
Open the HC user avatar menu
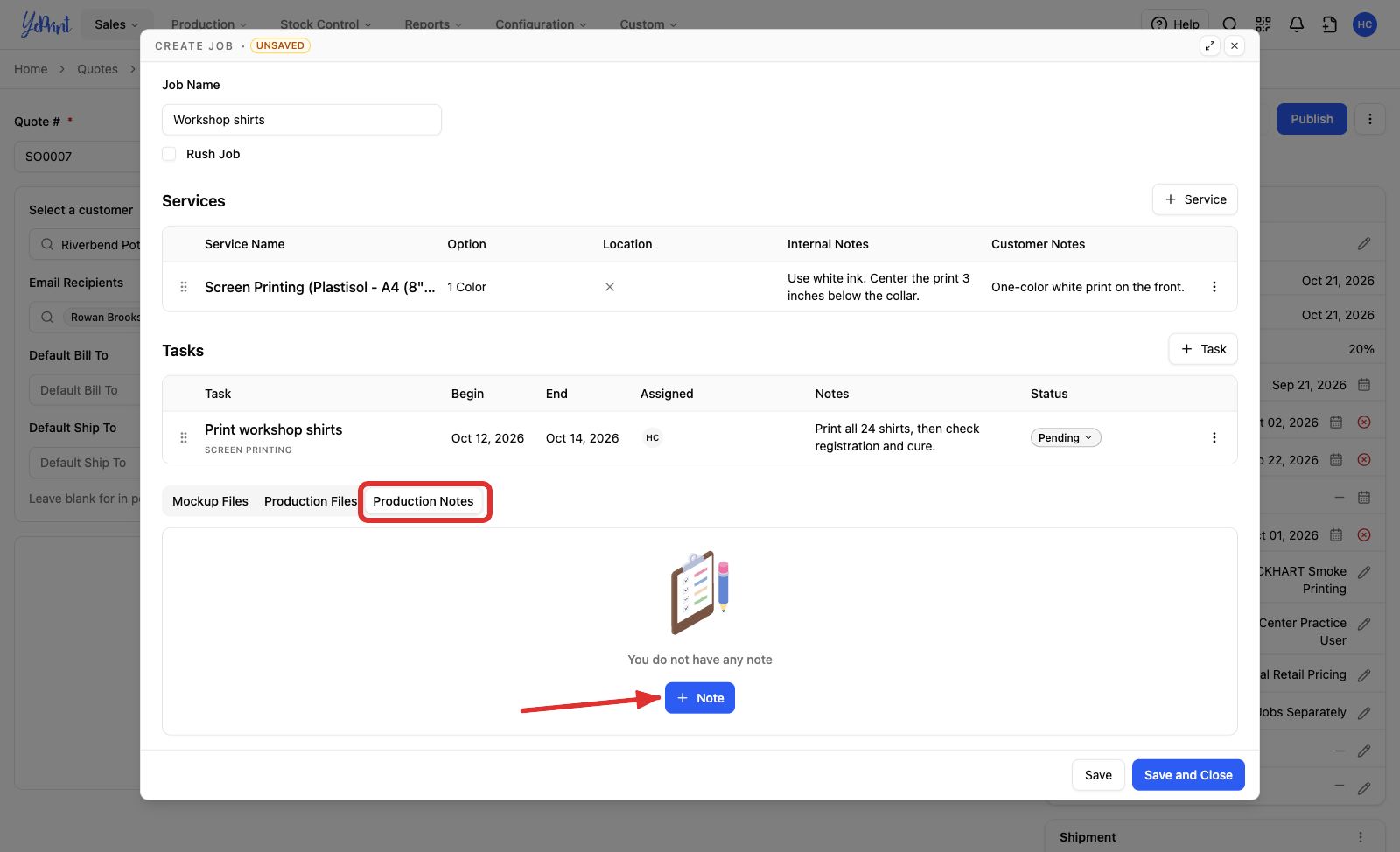pos(1365,24)
